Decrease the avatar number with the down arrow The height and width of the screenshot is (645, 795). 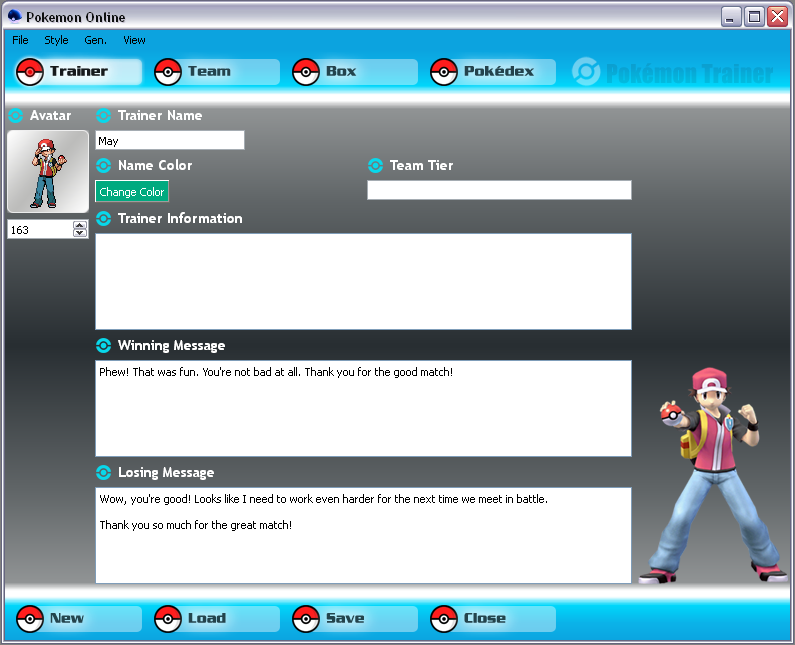[80, 233]
